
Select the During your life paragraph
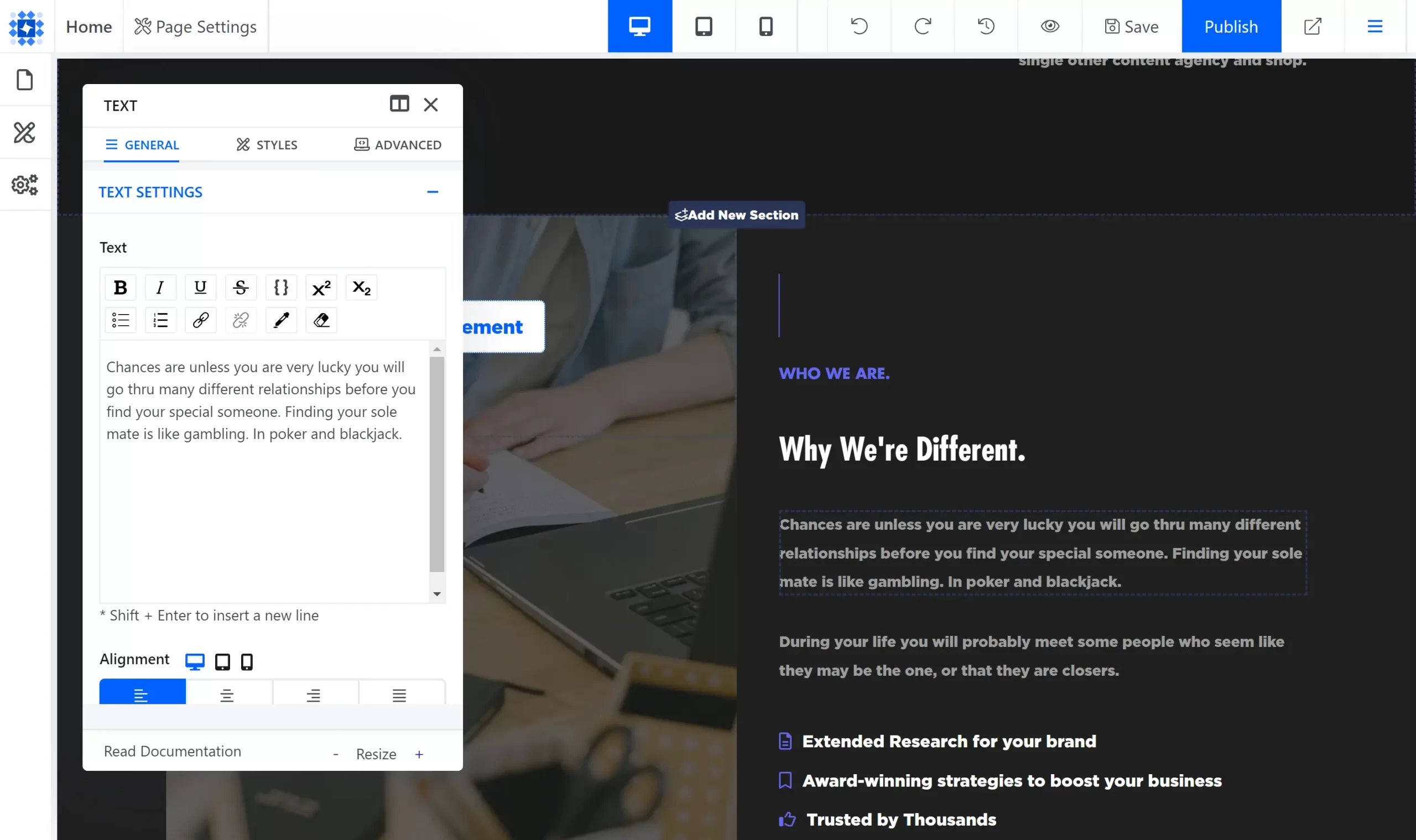coord(1032,655)
